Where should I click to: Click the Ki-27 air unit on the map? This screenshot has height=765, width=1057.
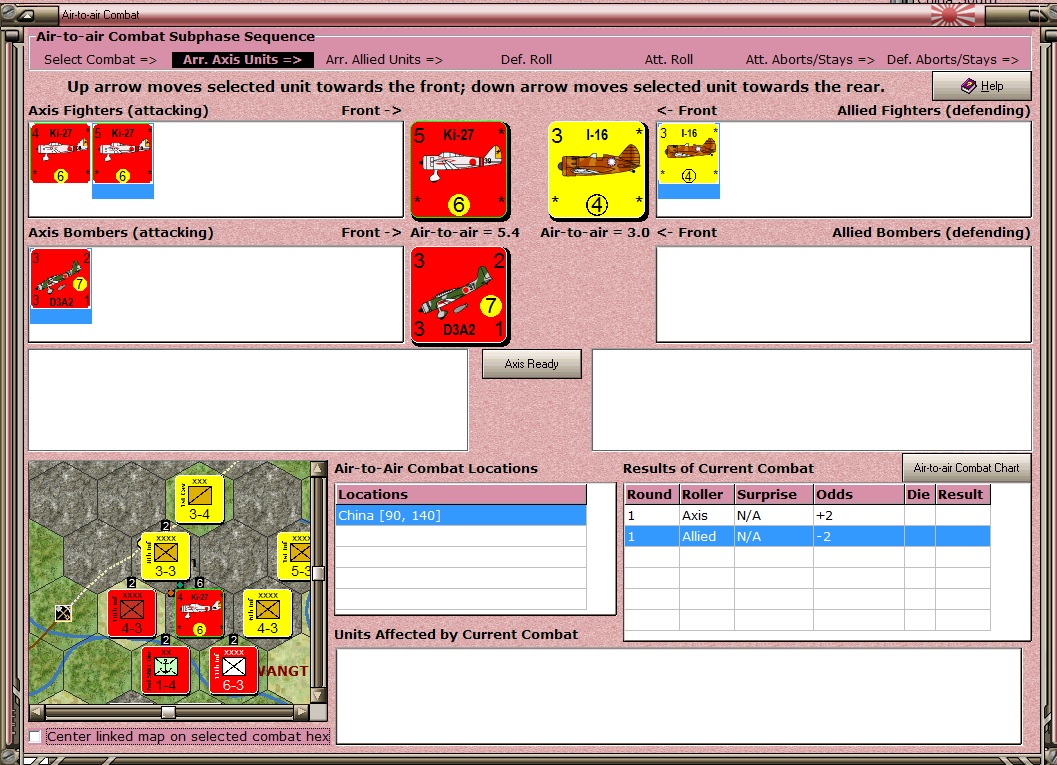pyautogui.click(x=200, y=613)
